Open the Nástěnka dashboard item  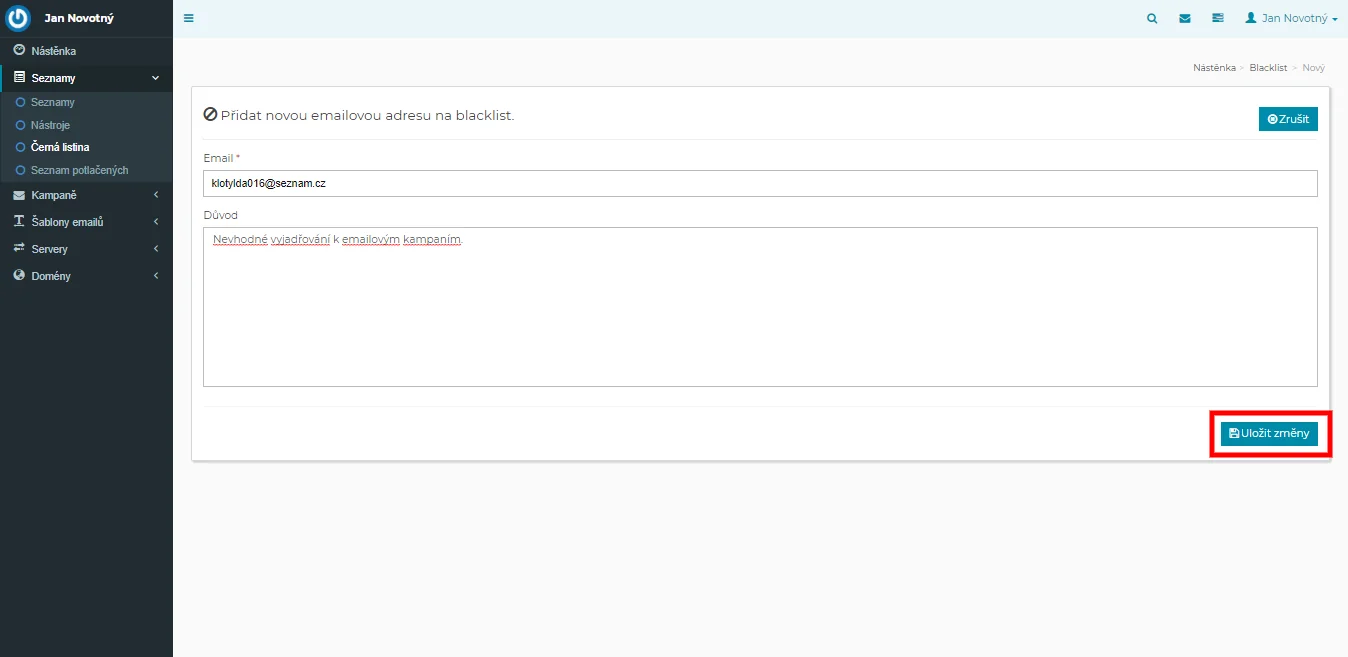(x=53, y=51)
